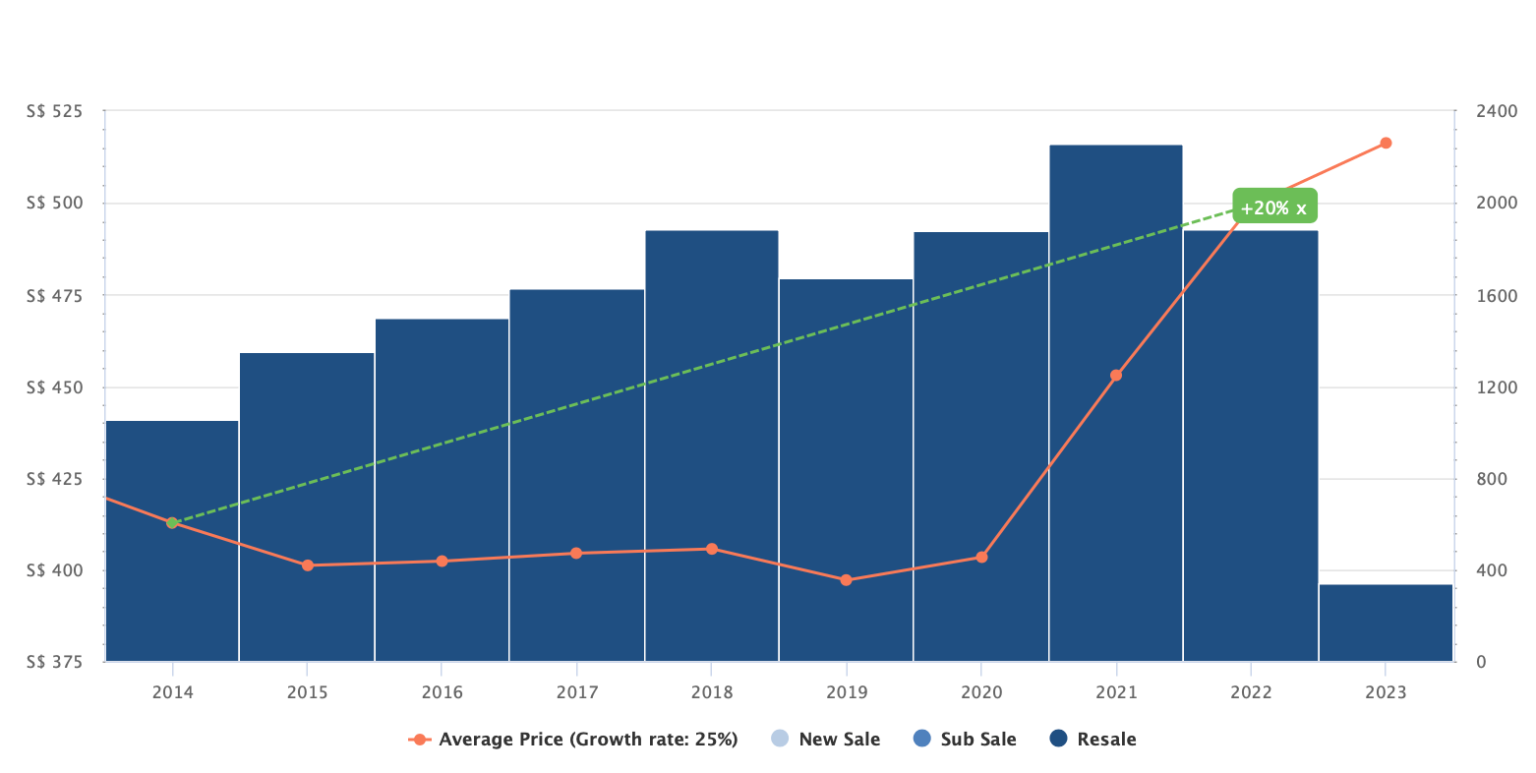Click the 2015 average price point
The image size is (1536, 773).
pyautogui.click(x=307, y=565)
